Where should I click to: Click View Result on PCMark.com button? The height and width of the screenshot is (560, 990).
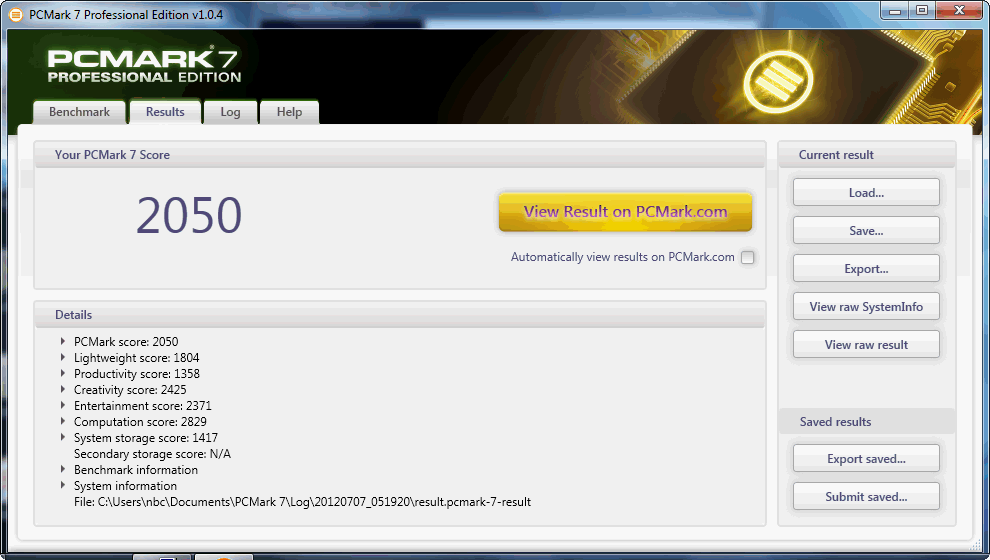(625, 211)
